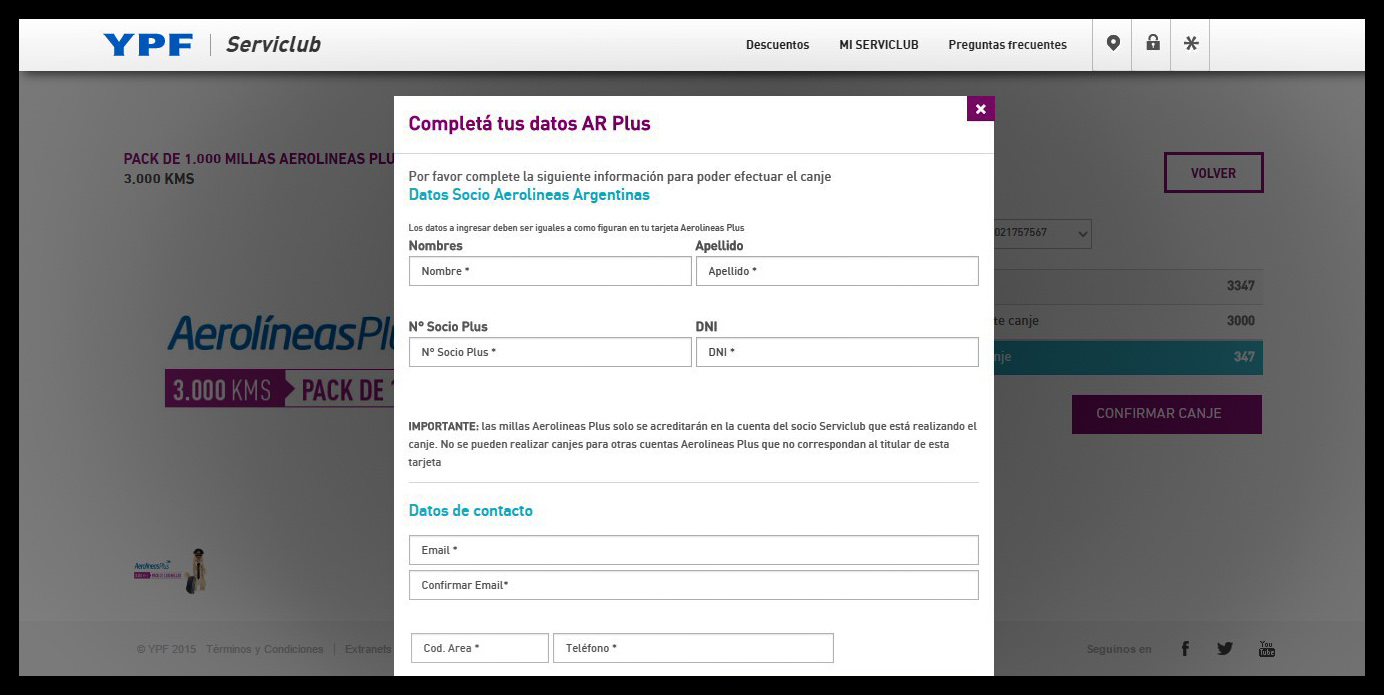This screenshot has height=695, width=1384.
Task: Open the Descuentos menu
Action: (x=777, y=45)
